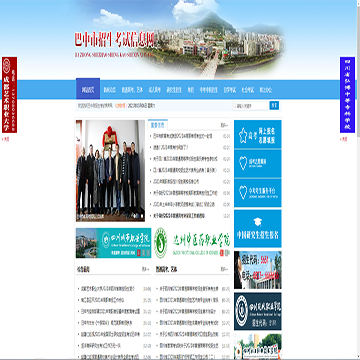This screenshot has width=360, height=360.
Task: Open 中国研究生招生报名 graduation cap tile
Action: click(257, 229)
